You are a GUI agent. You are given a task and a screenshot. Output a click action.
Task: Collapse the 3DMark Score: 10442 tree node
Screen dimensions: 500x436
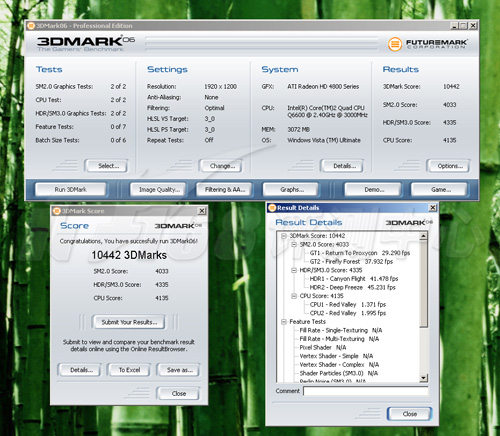pyautogui.click(x=284, y=236)
